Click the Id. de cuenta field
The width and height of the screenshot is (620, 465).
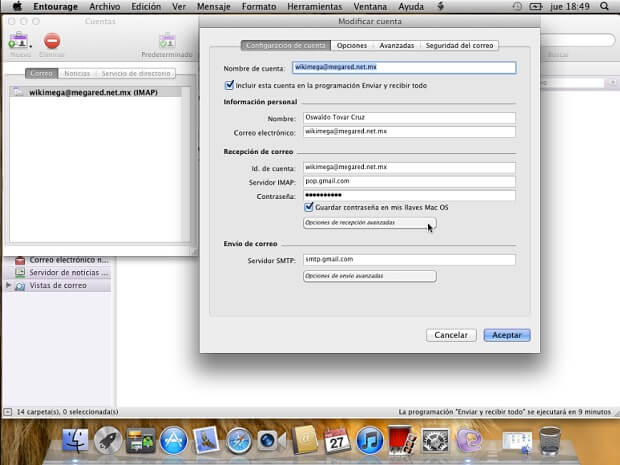tap(409, 167)
